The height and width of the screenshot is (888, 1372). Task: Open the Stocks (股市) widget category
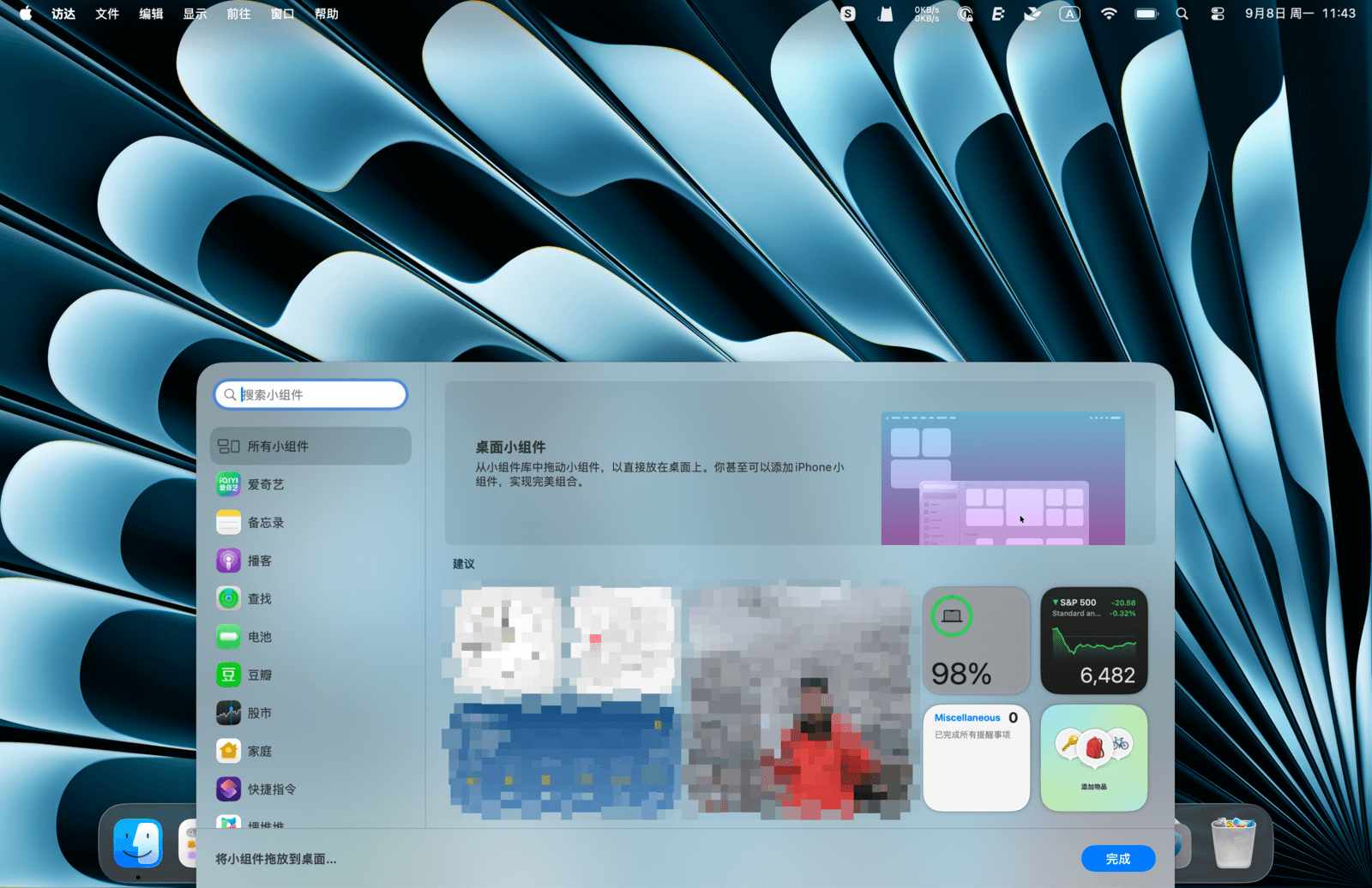coord(259,713)
